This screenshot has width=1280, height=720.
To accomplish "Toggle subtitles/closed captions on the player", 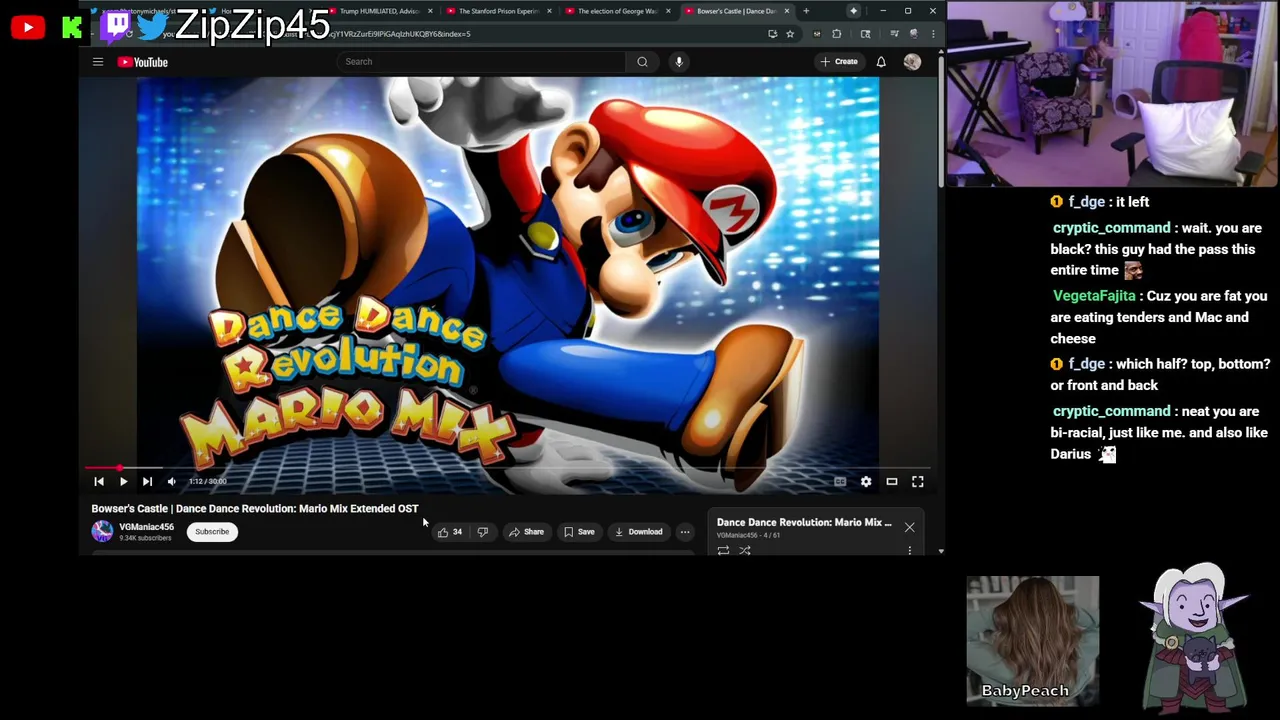I will [840, 482].
